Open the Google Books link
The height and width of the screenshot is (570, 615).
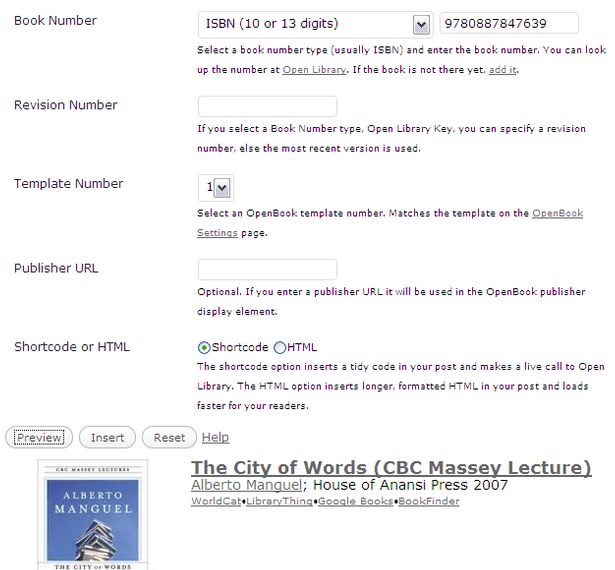tap(355, 501)
